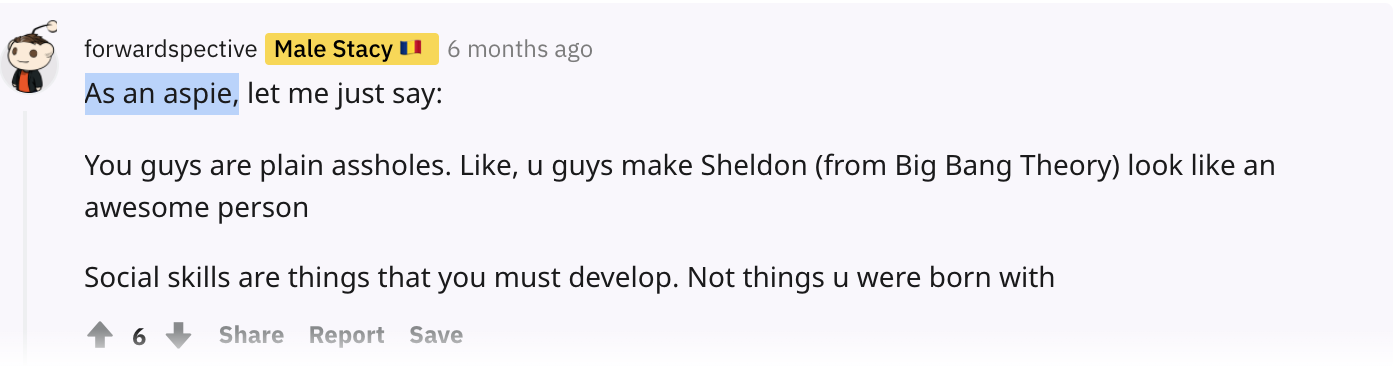Open the forwardspective user profile link
The width and height of the screenshot is (1395, 366).
pos(170,48)
